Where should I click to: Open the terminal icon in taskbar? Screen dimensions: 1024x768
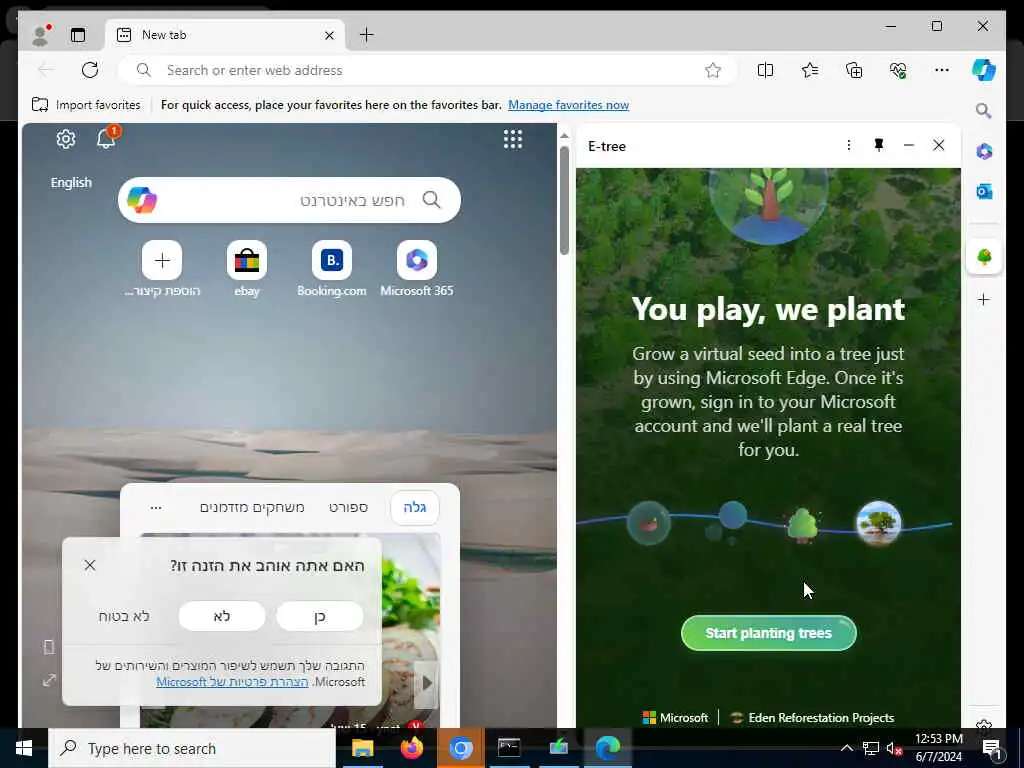pos(509,748)
